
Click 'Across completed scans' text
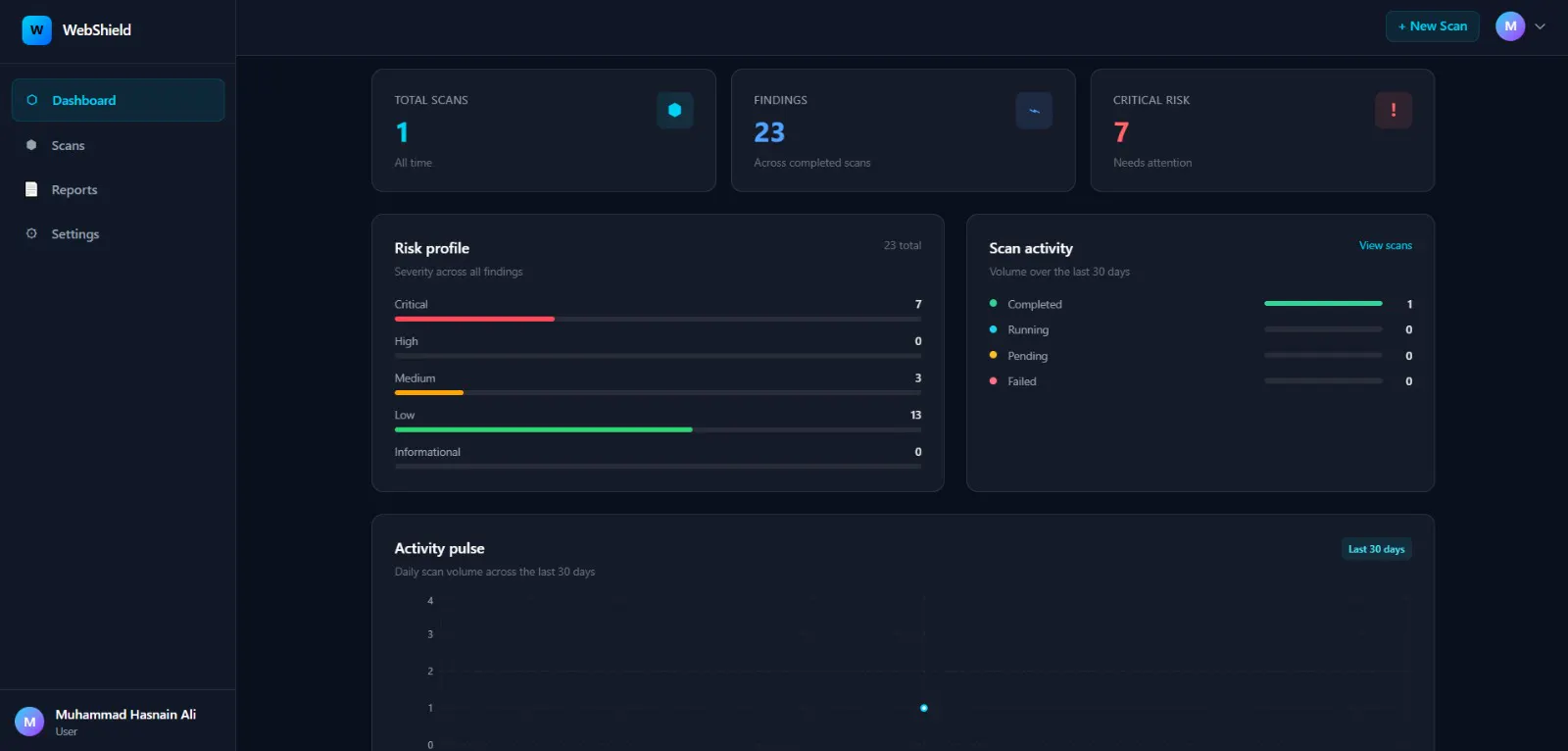(812, 163)
